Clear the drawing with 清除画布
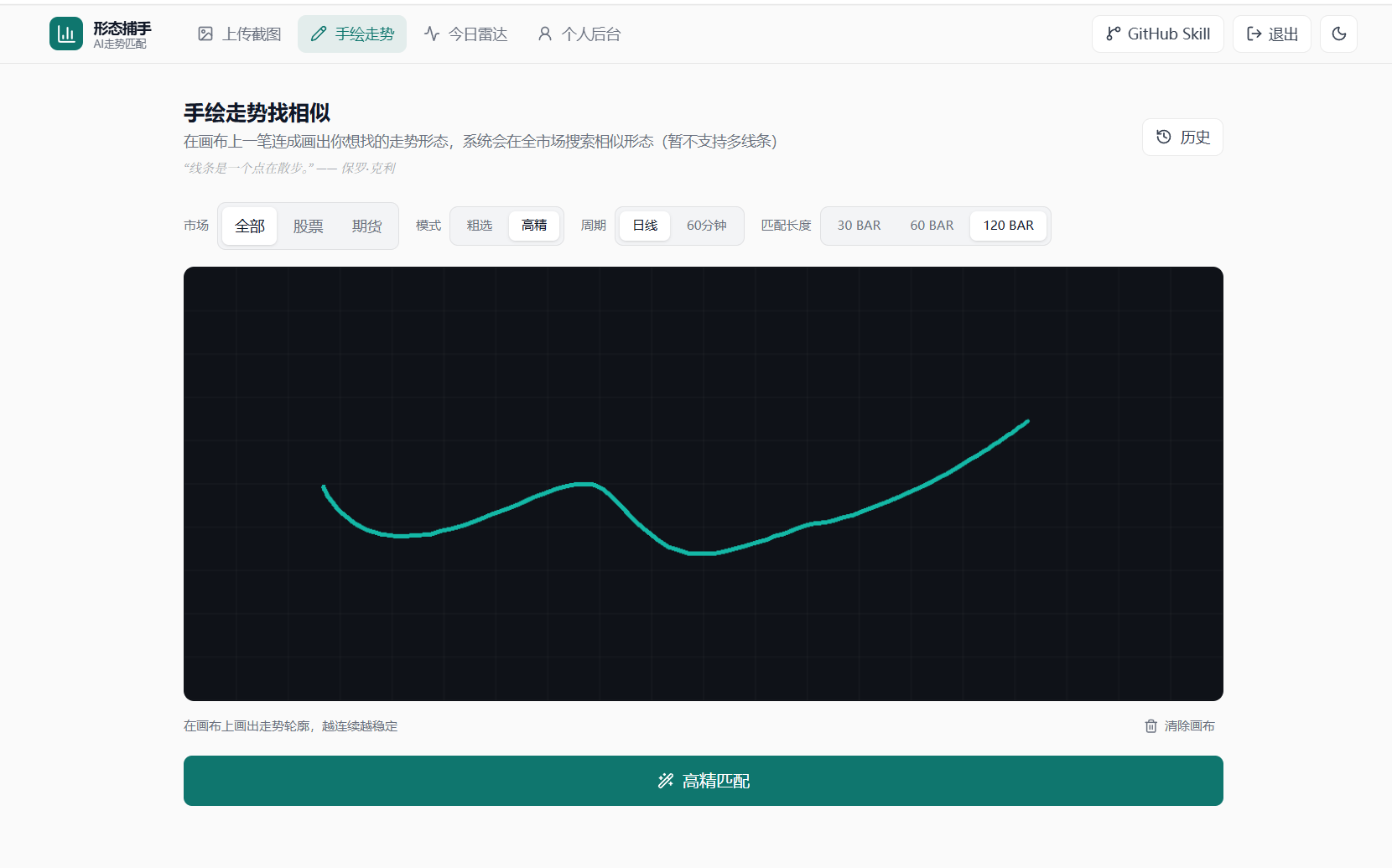The height and width of the screenshot is (868, 1392). tap(1180, 726)
